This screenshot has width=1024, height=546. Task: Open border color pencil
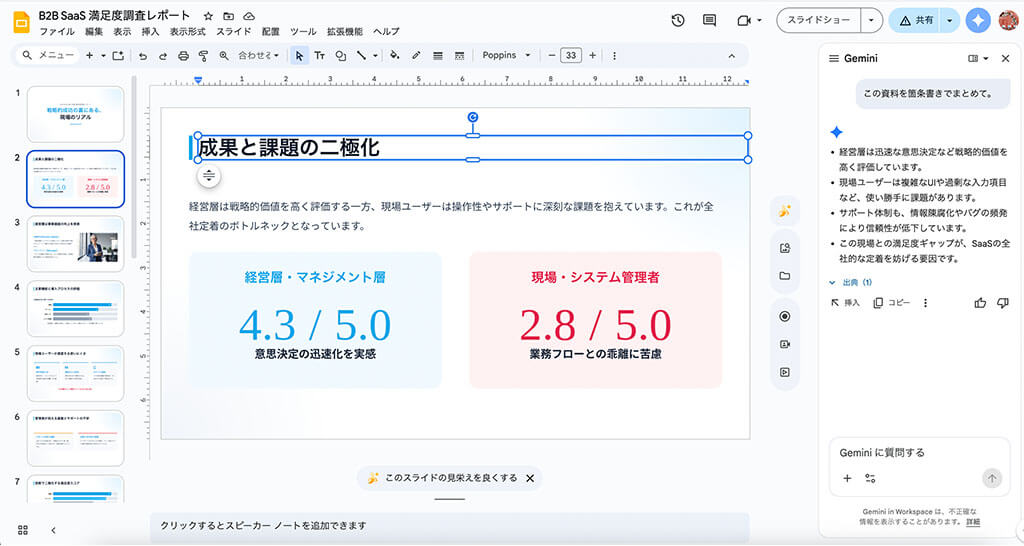[416, 56]
